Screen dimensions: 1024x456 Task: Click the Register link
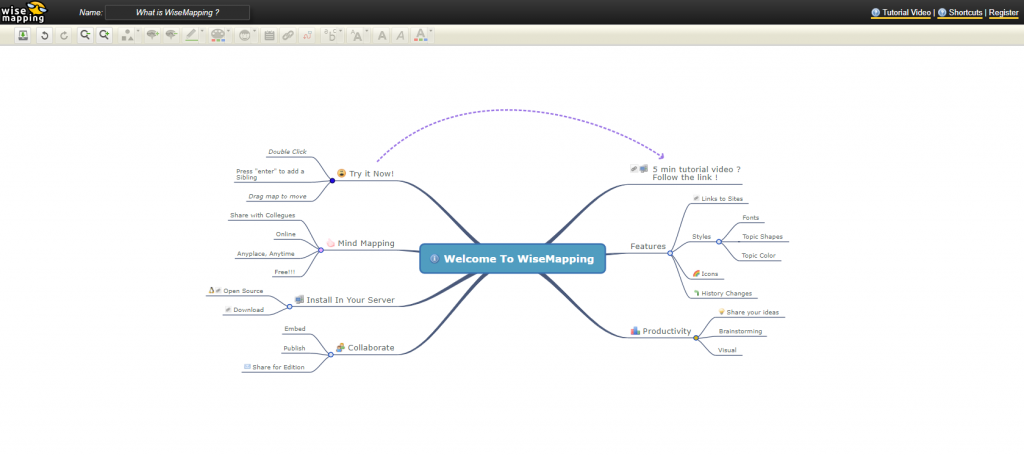pyautogui.click(x=1003, y=13)
